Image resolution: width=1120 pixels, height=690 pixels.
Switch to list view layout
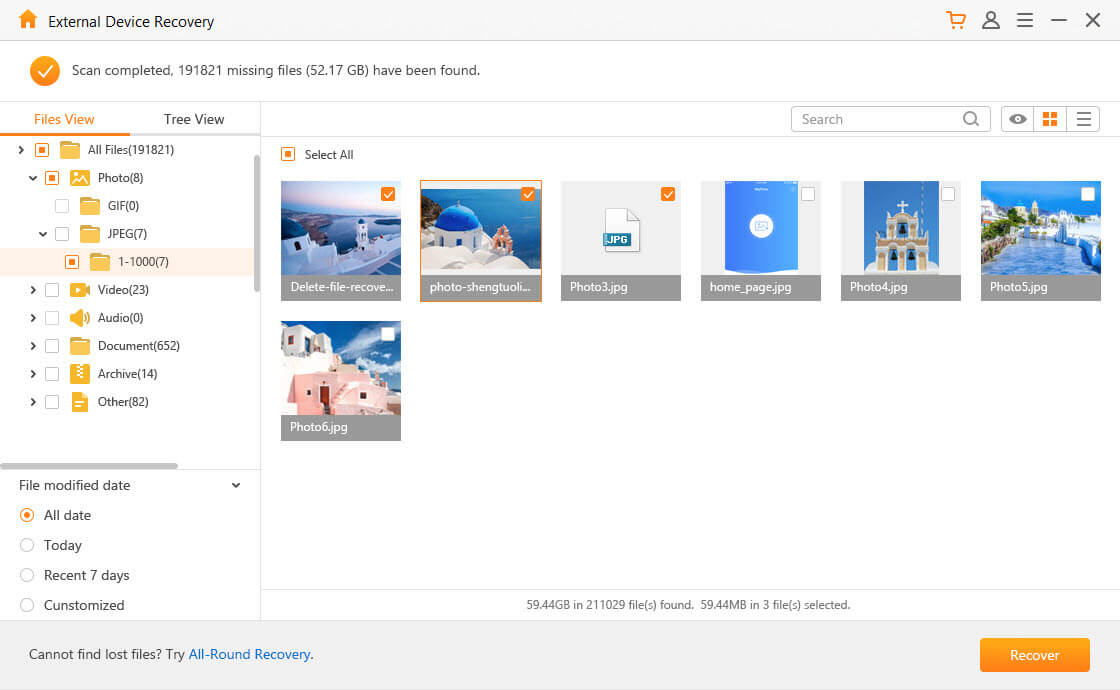point(1084,118)
